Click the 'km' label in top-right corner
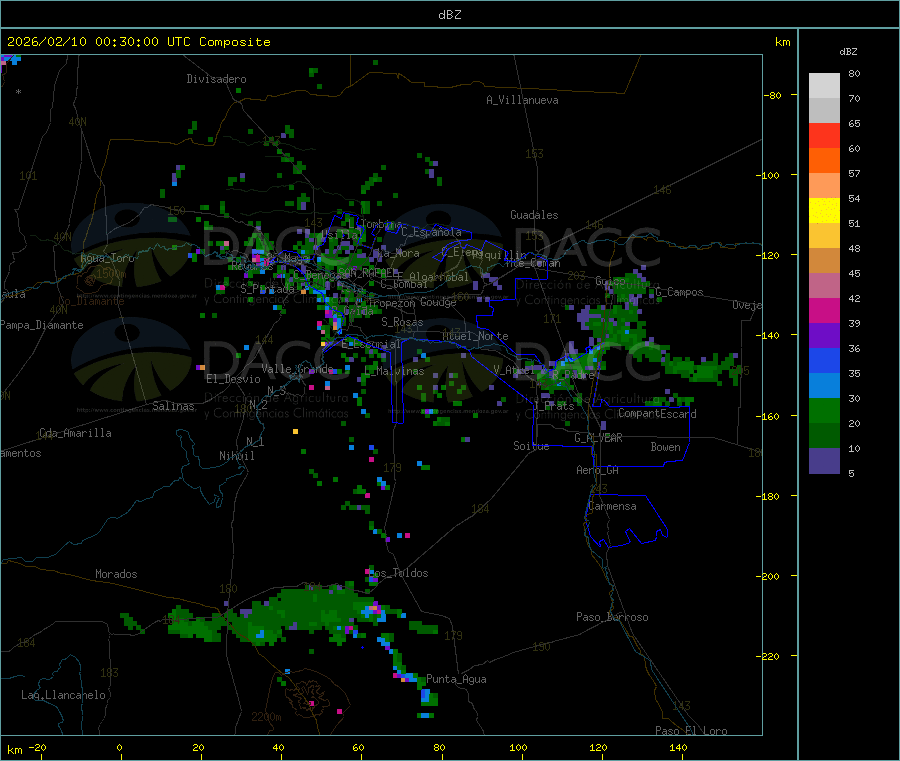900x761 pixels. 782,42
